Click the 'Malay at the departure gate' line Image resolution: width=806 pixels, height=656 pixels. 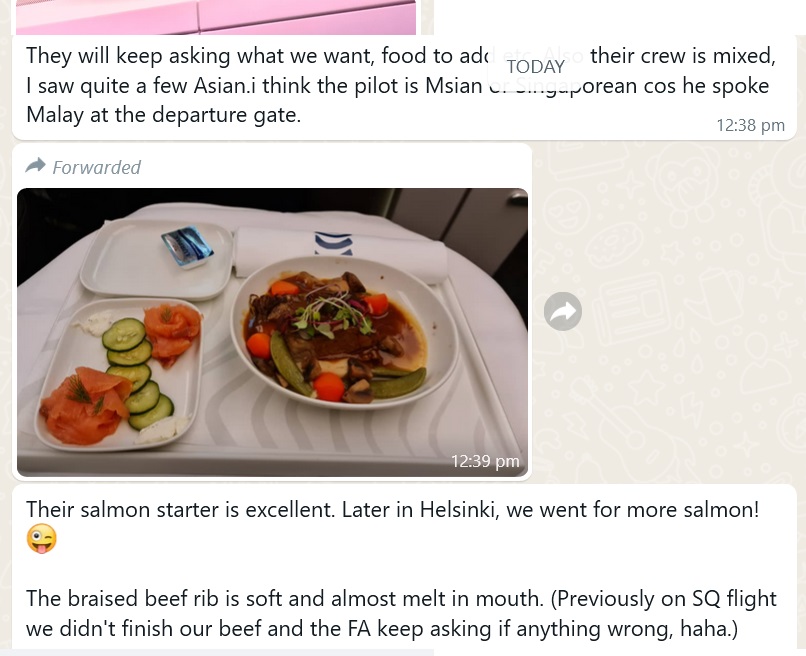(163, 115)
